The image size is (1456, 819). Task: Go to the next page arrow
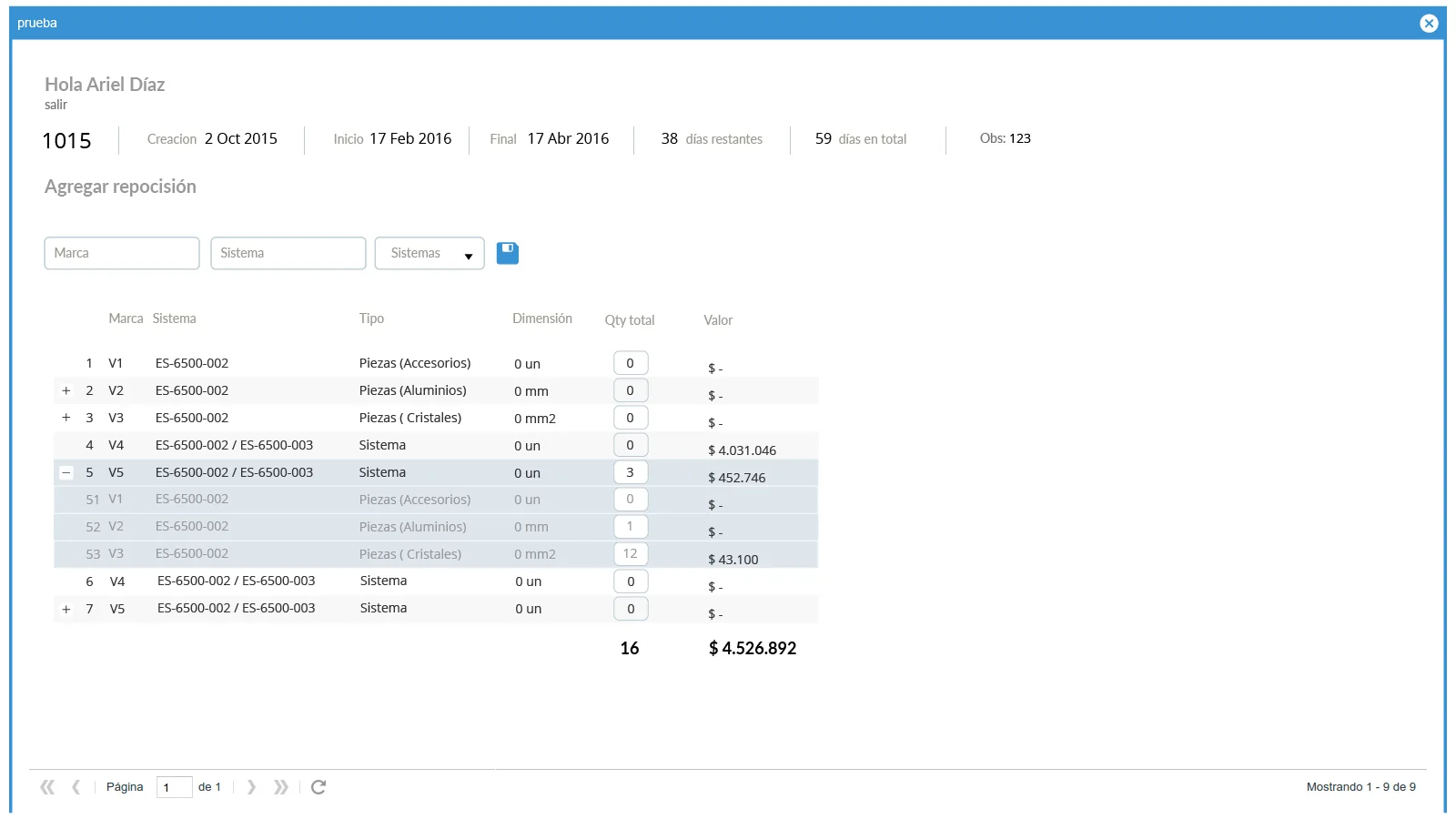point(251,787)
